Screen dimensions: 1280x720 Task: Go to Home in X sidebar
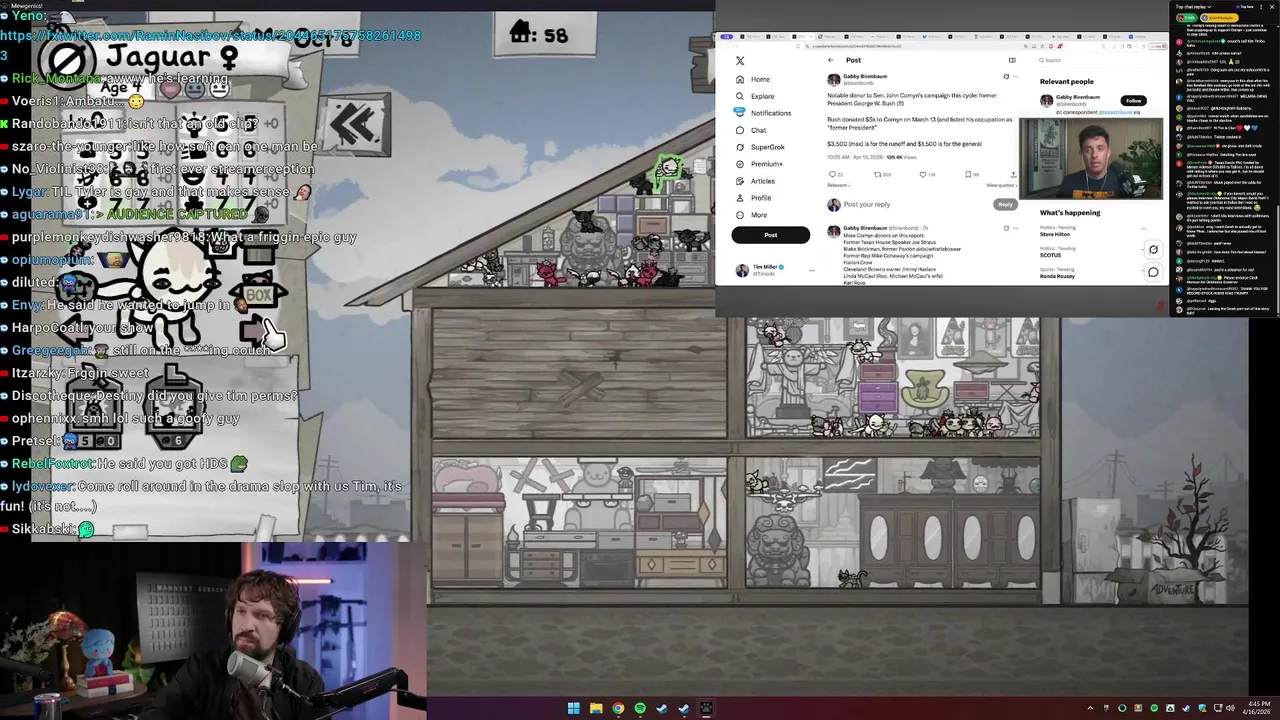754,79
